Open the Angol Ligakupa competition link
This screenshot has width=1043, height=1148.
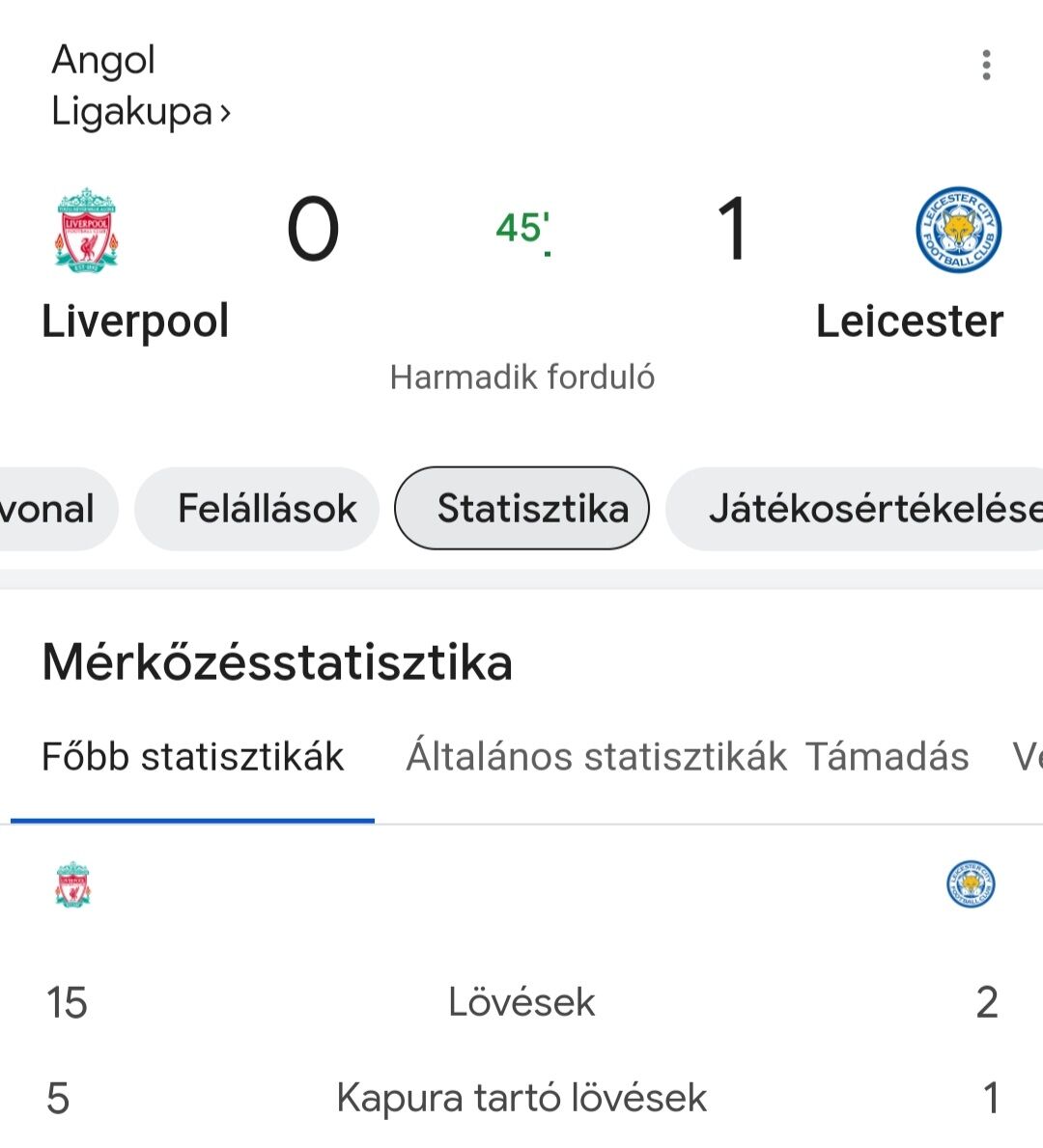(141, 86)
